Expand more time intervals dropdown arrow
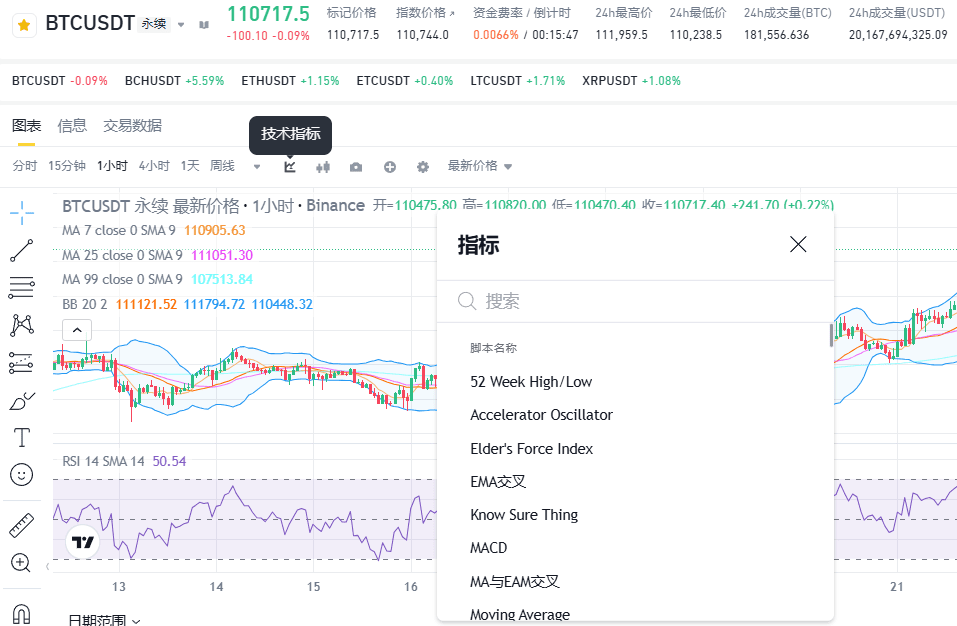This screenshot has width=957, height=626. point(257,167)
